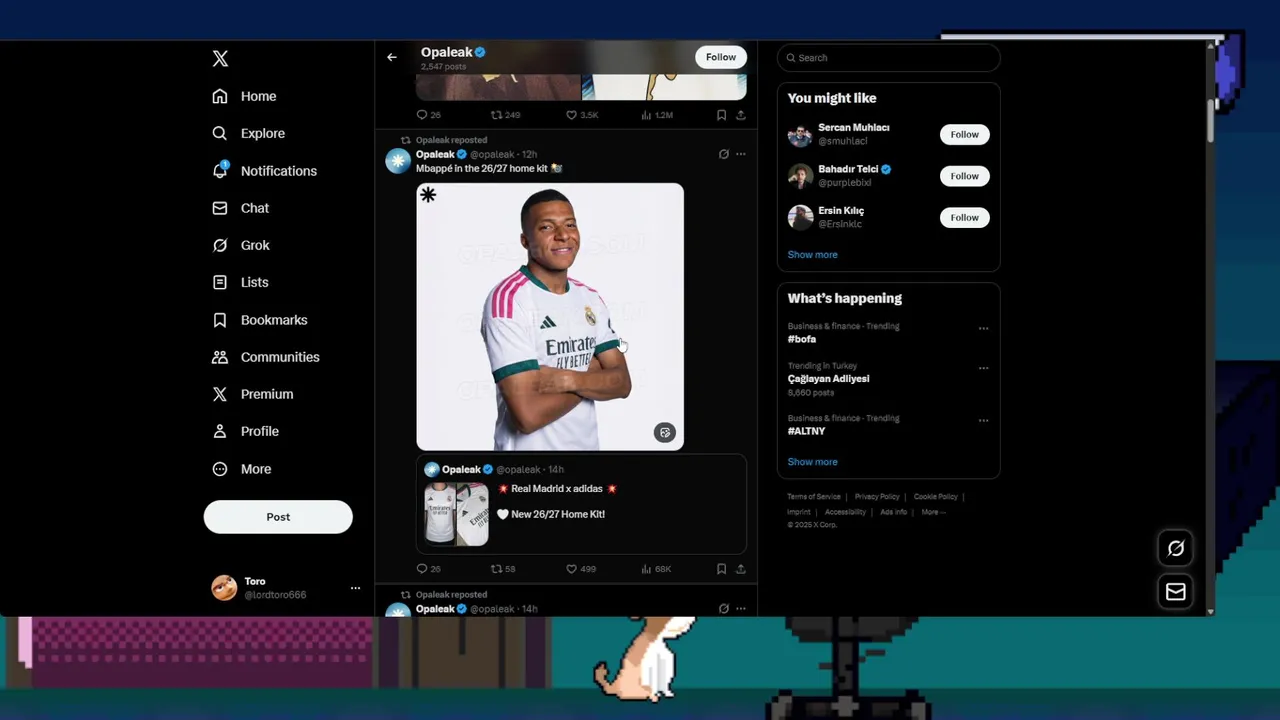Open three-dot menu on the bottom 14h post
The image size is (1280, 720).
click(740, 608)
